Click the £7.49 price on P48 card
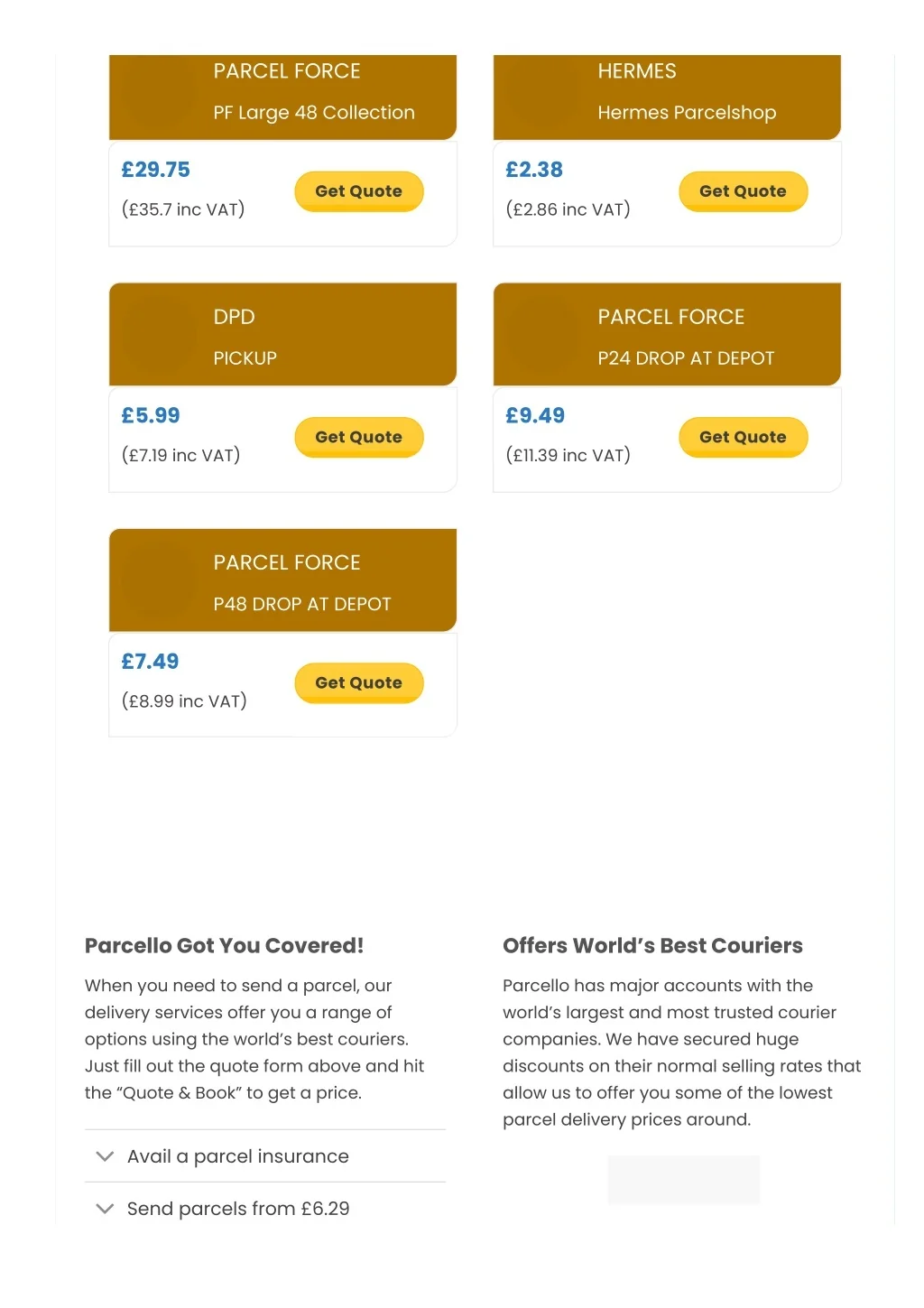 151,662
